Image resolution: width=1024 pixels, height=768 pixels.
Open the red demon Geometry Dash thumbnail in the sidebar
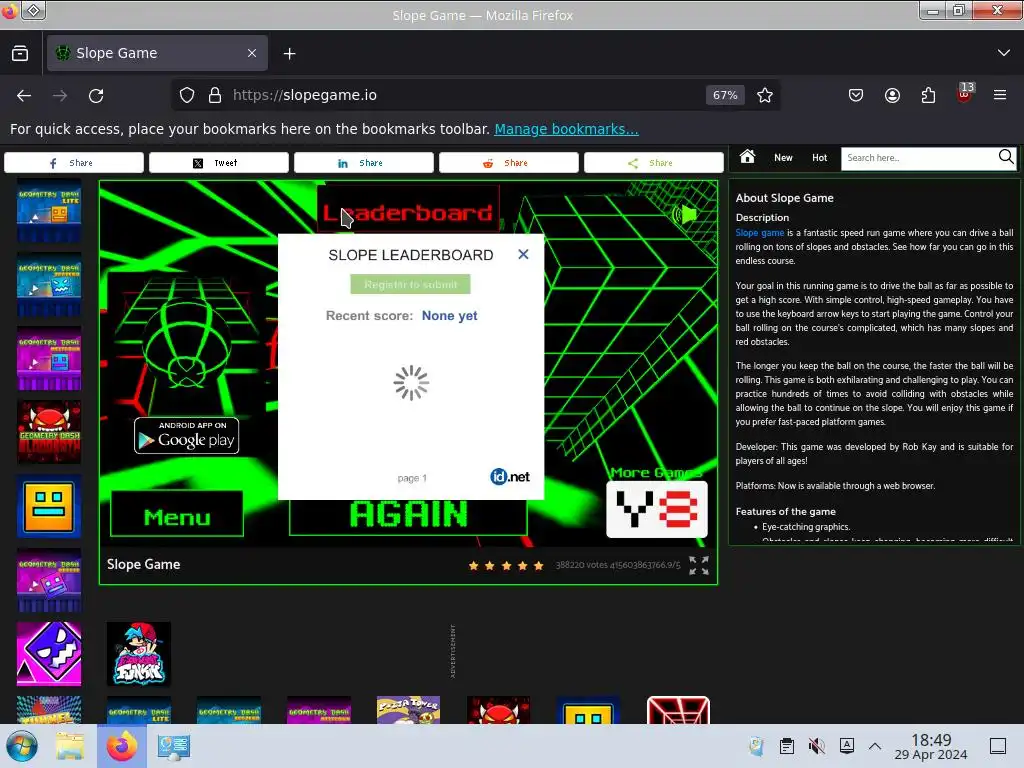[49, 432]
